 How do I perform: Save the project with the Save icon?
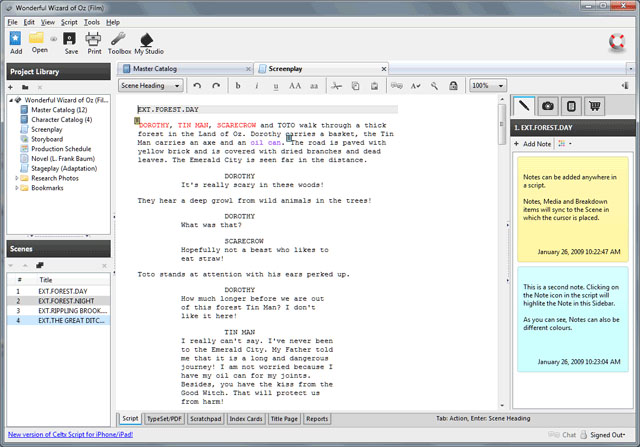coord(71,43)
